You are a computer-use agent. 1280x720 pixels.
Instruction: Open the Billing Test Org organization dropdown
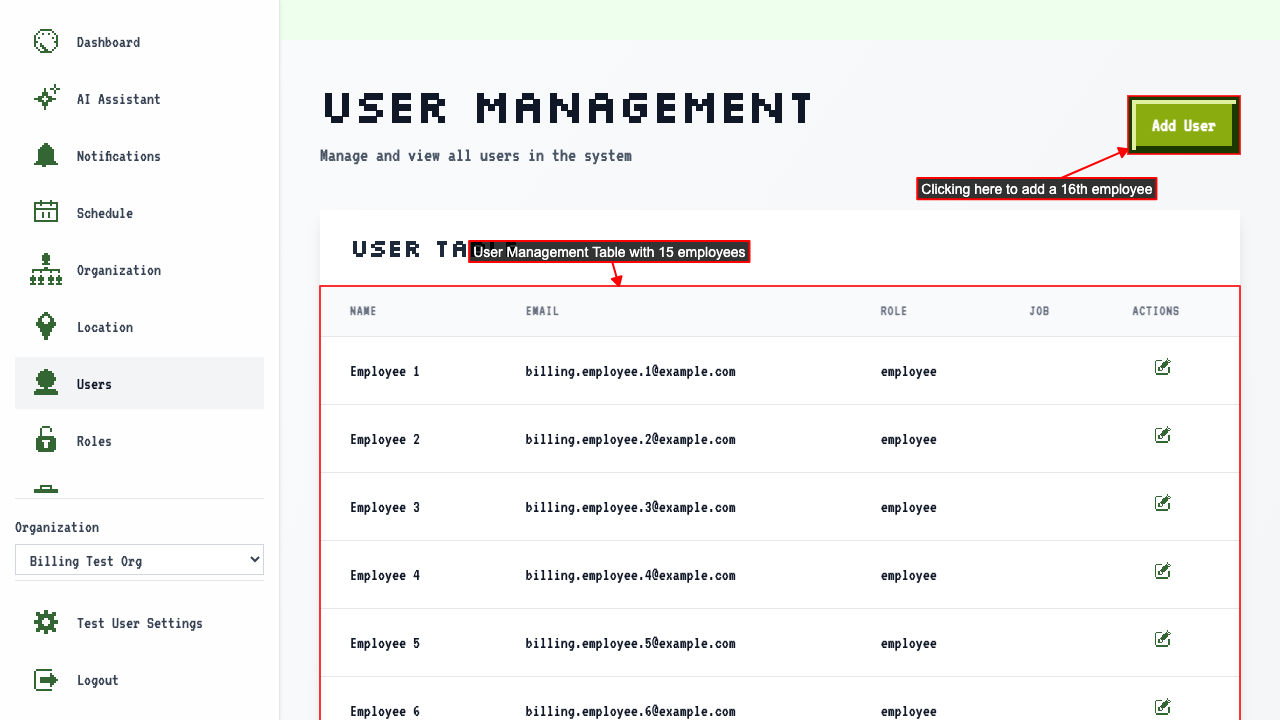pyautogui.click(x=139, y=560)
